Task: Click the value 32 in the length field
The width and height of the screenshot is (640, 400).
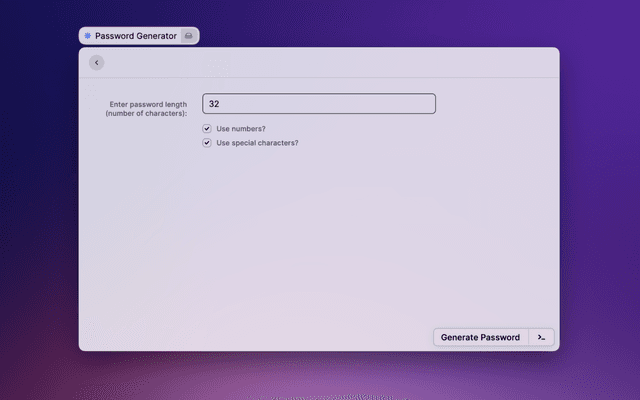Action: click(x=214, y=104)
